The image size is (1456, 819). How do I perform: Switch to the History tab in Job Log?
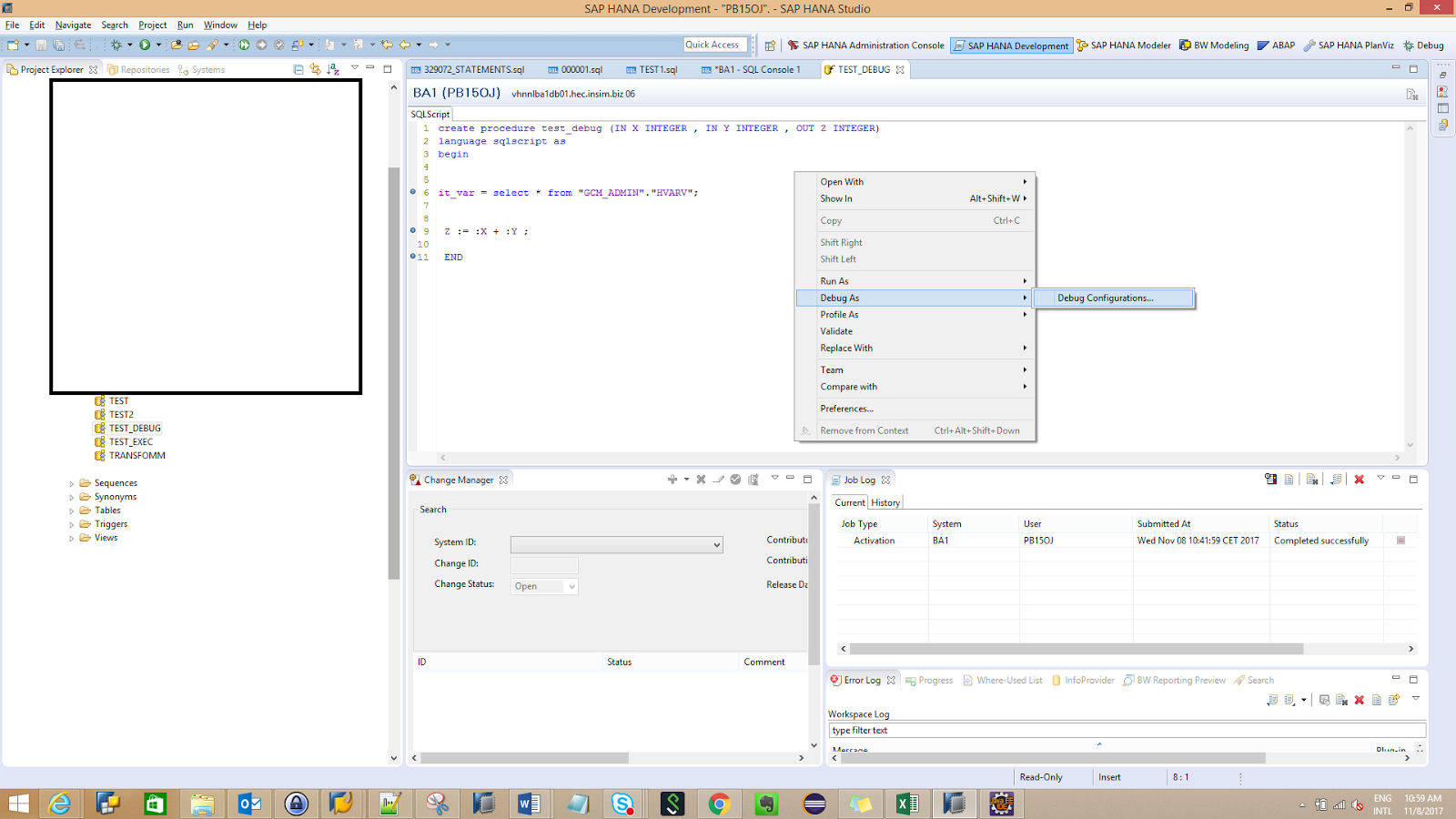(x=884, y=501)
